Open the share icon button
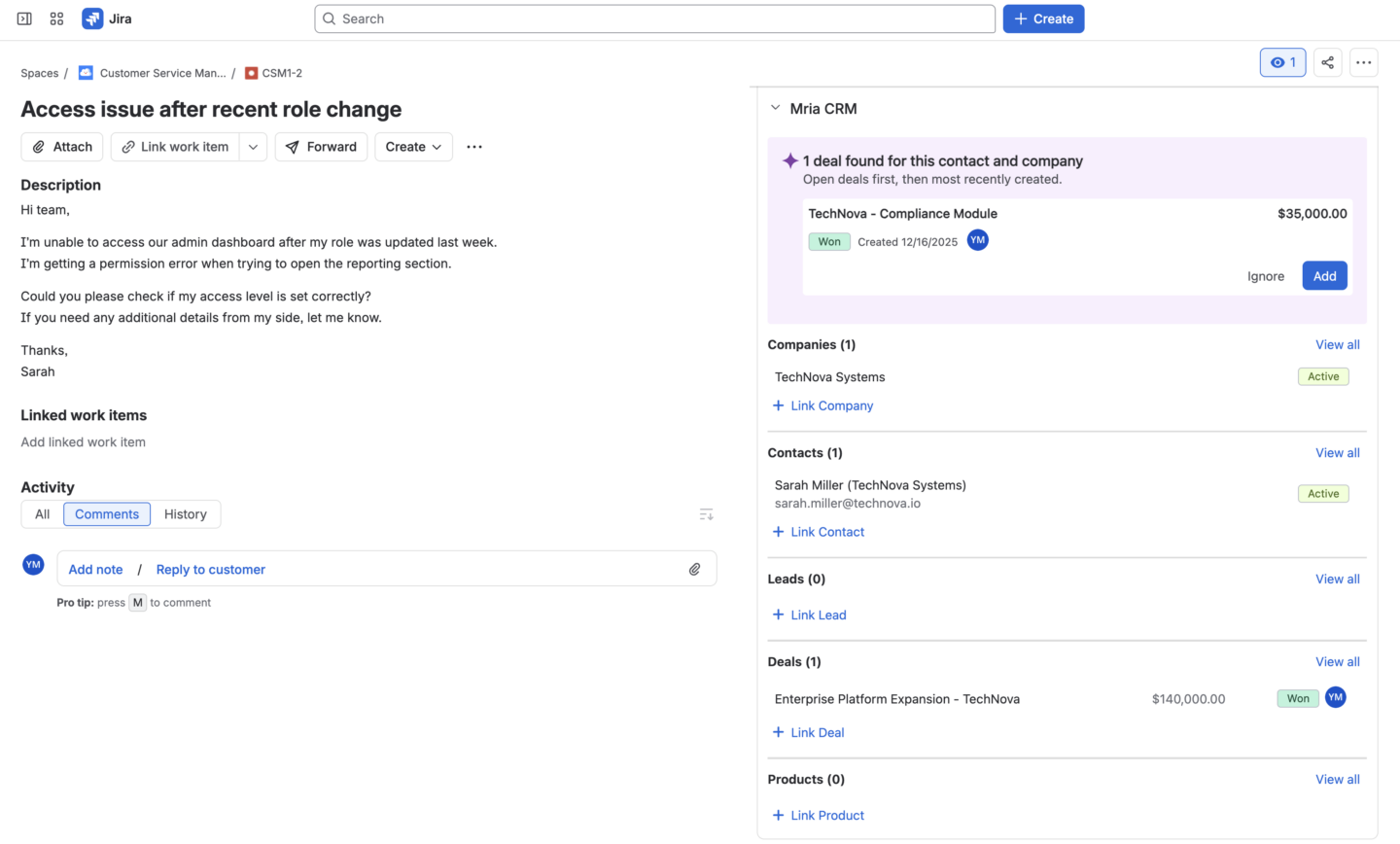The image size is (1400, 844). [1327, 62]
